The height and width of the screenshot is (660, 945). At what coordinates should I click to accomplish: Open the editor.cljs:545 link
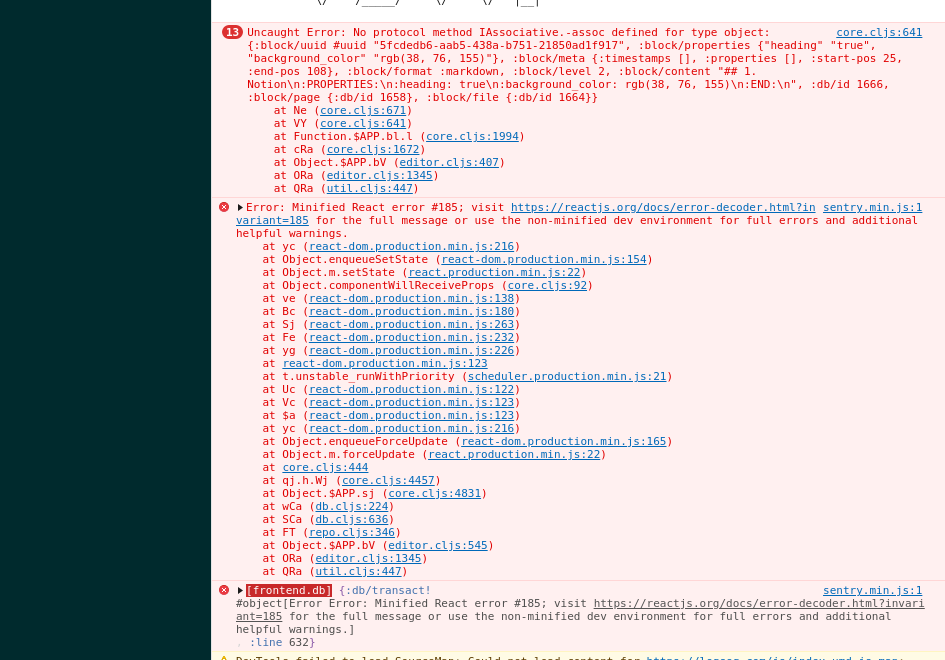438,545
